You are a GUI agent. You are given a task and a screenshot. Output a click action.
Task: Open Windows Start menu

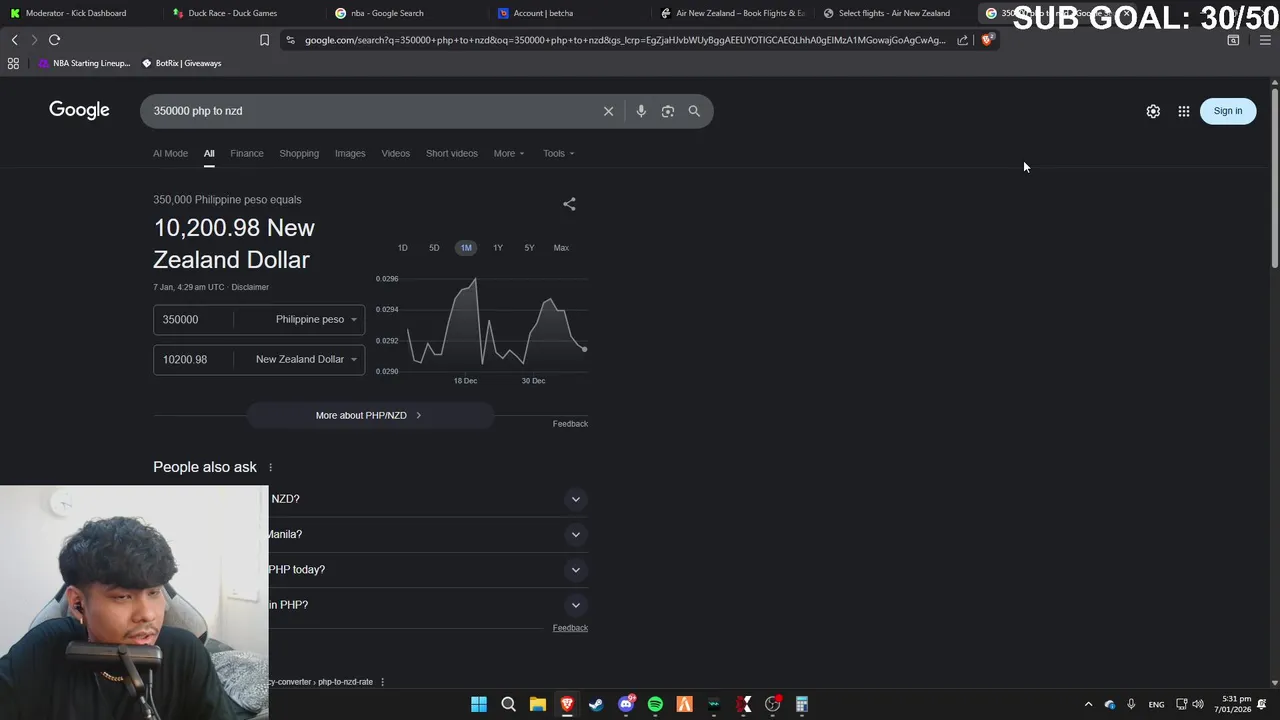479,704
